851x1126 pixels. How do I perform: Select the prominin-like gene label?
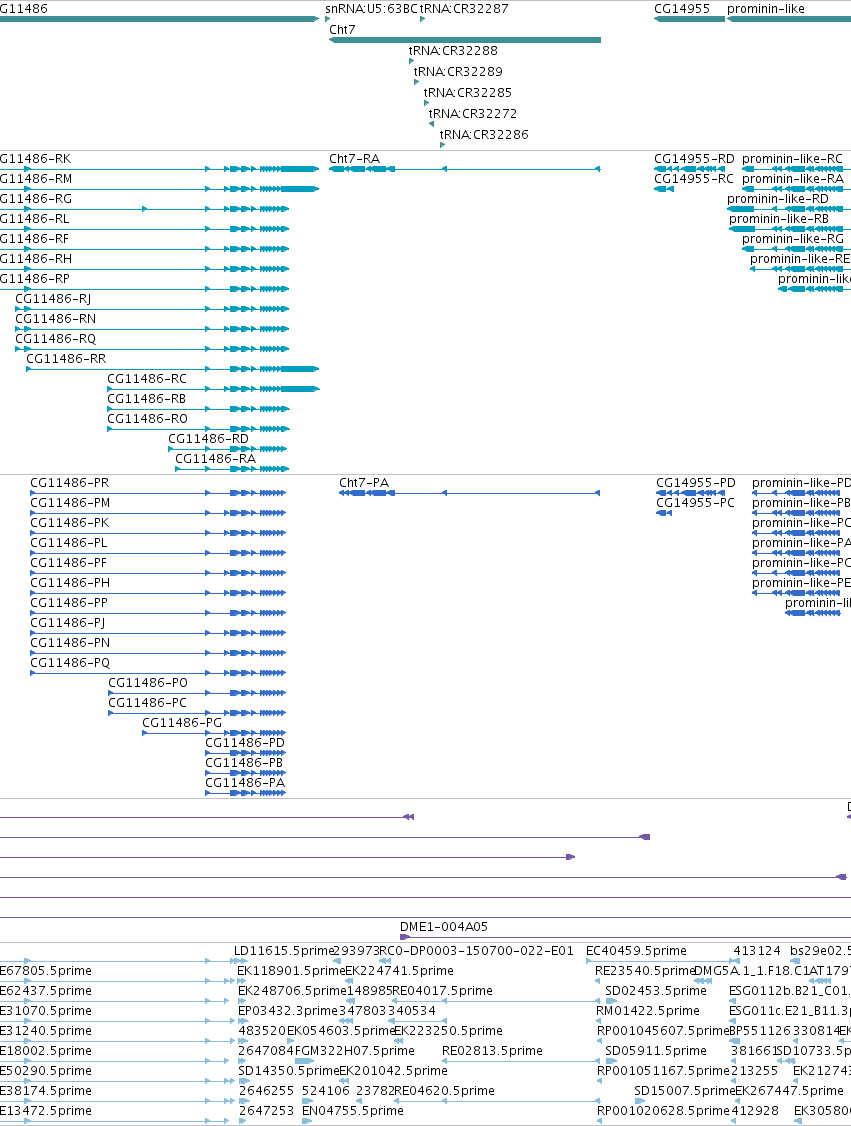pyautogui.click(x=766, y=9)
